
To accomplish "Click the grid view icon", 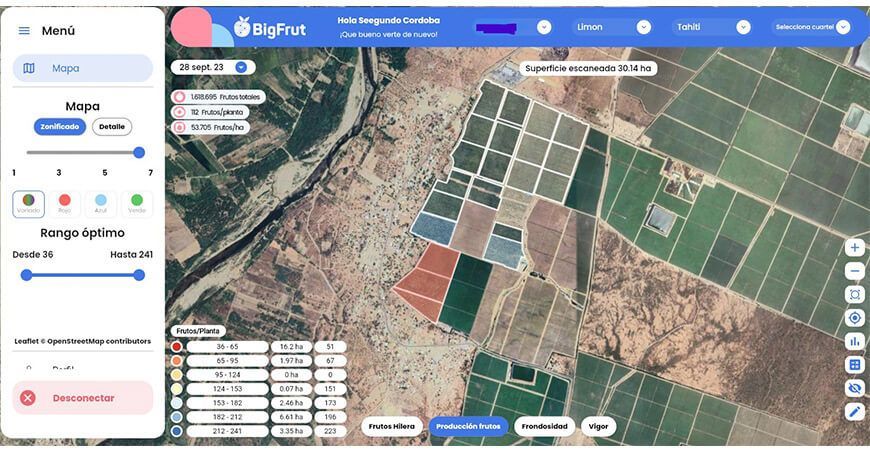I will pos(854,364).
